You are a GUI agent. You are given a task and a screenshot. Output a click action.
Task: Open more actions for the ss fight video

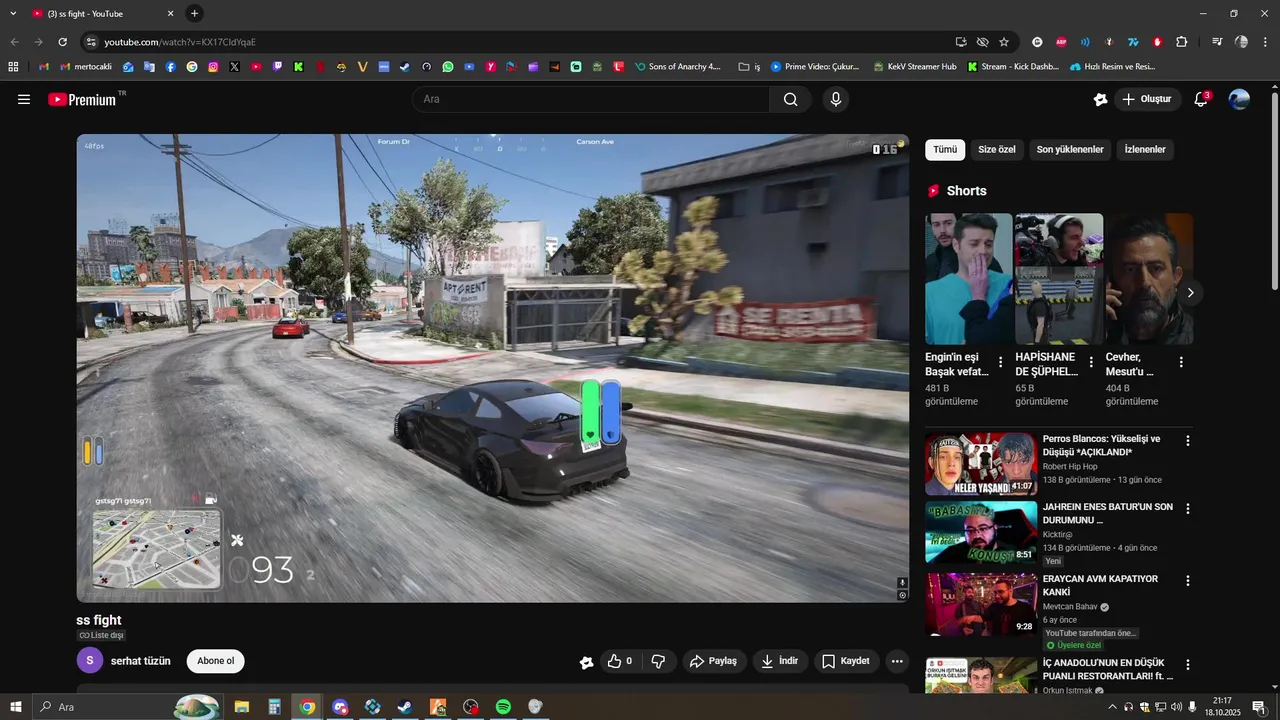click(897, 661)
